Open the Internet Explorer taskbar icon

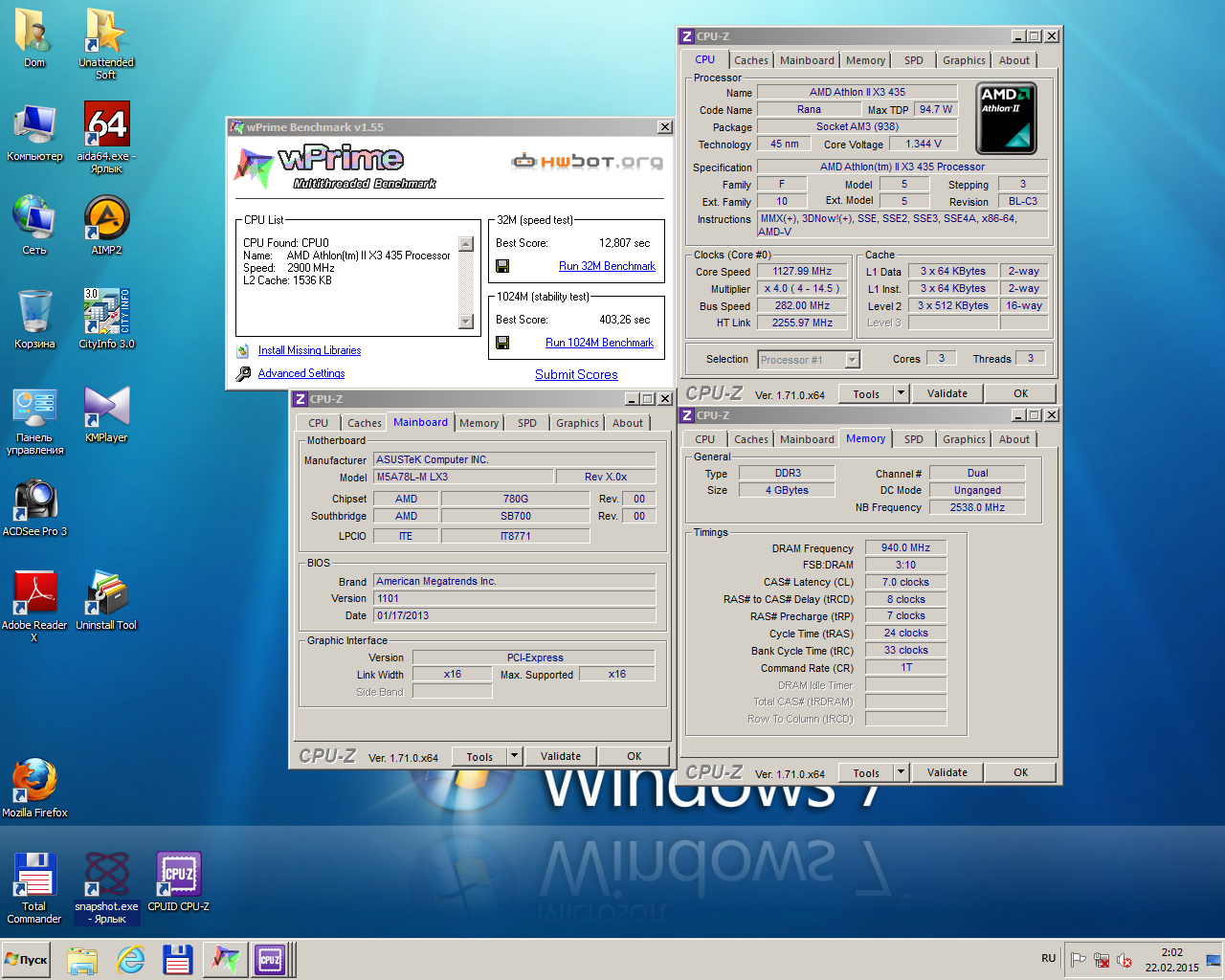130,960
